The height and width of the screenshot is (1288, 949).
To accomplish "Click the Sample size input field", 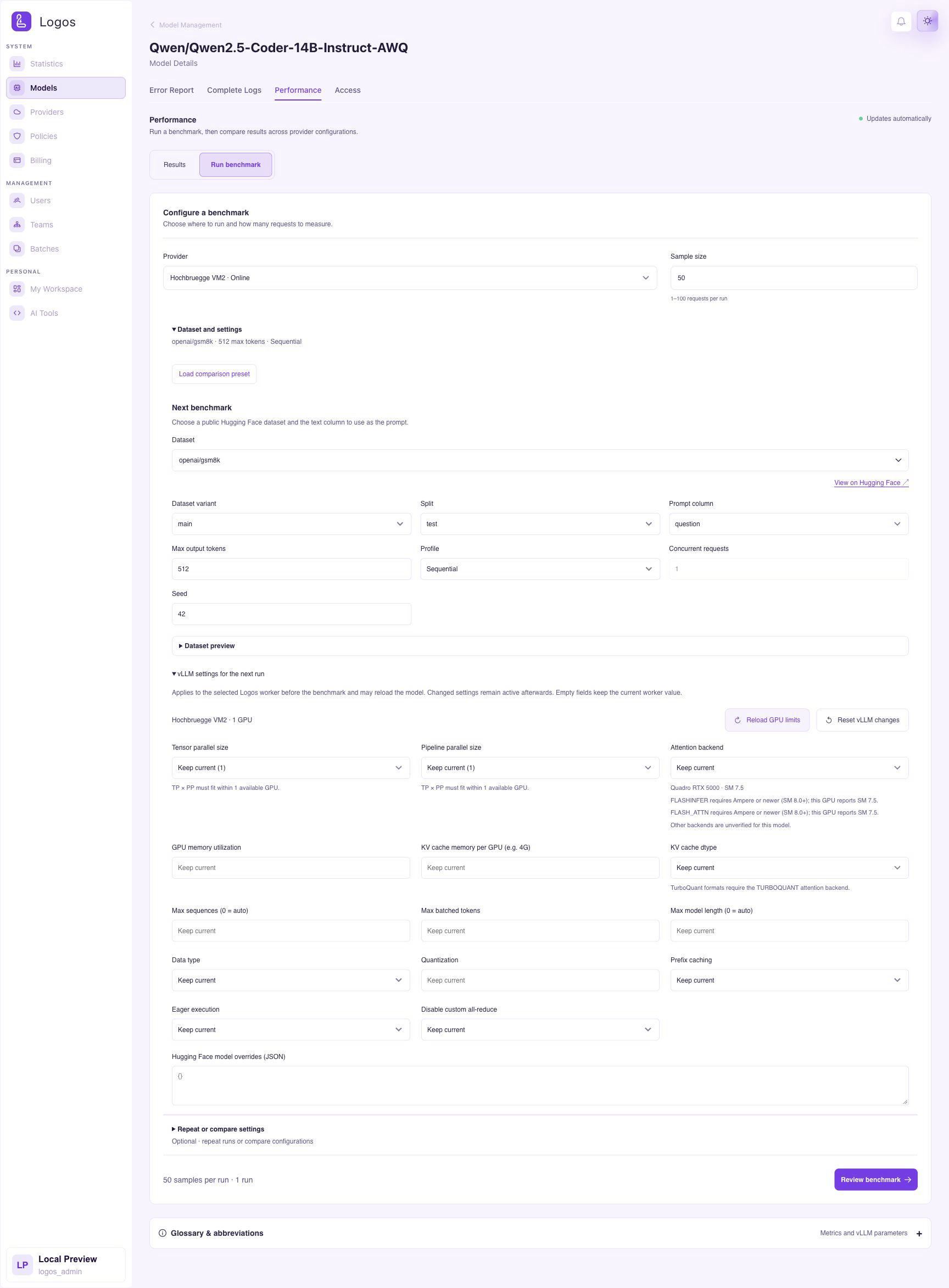I will 794,278.
